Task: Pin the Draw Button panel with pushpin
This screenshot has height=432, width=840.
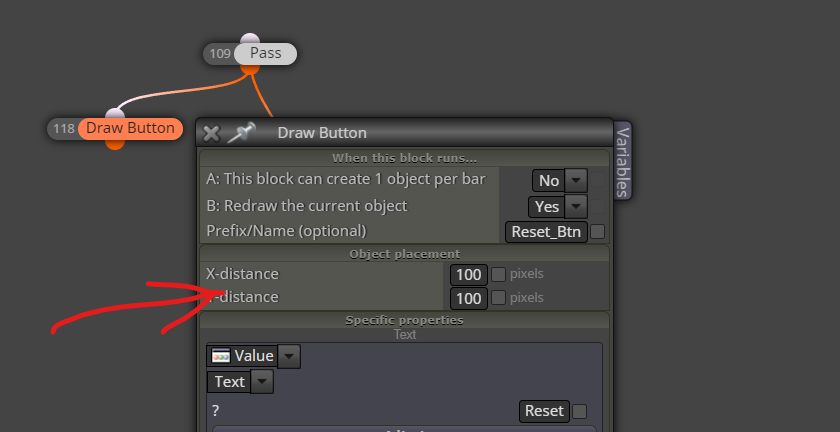Action: pyautogui.click(x=242, y=132)
